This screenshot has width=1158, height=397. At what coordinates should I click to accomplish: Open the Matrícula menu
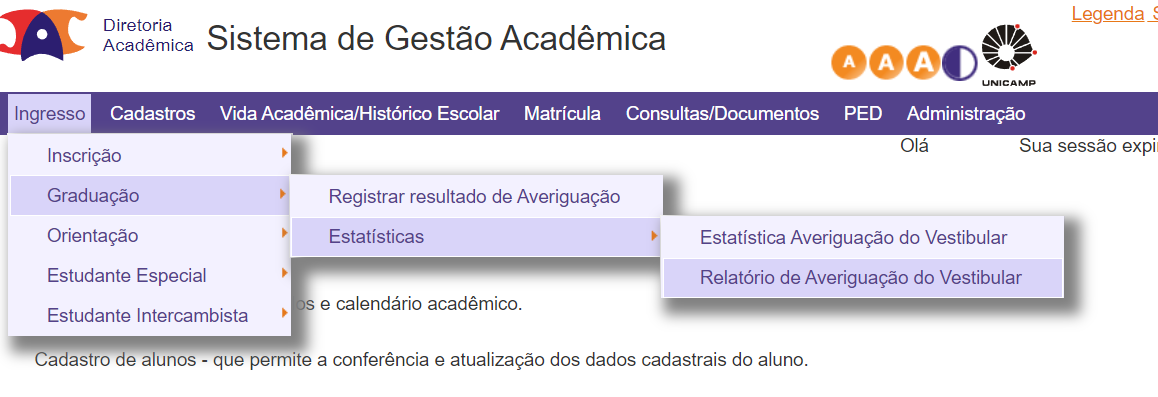[x=562, y=114]
